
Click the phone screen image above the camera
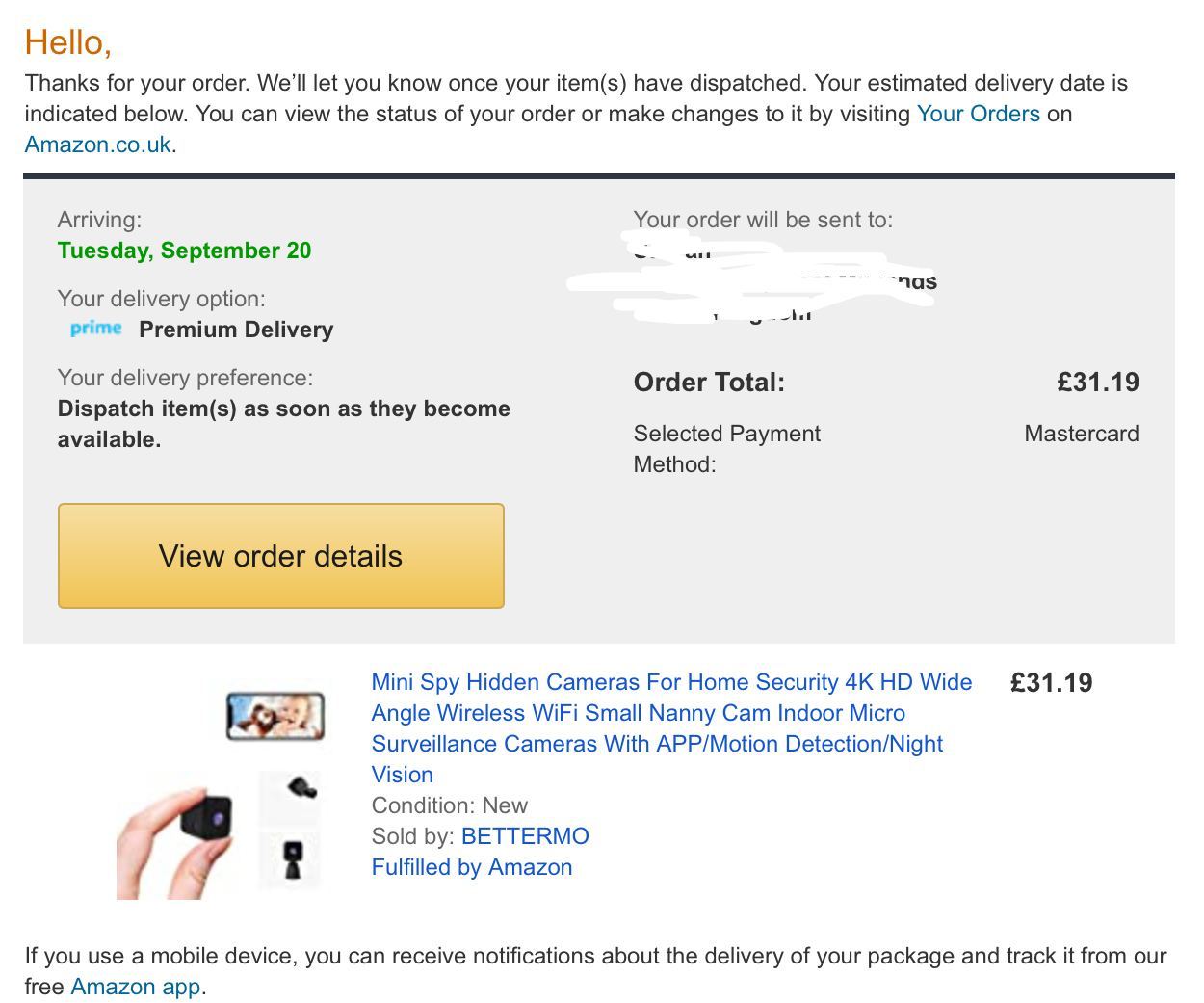[275, 716]
